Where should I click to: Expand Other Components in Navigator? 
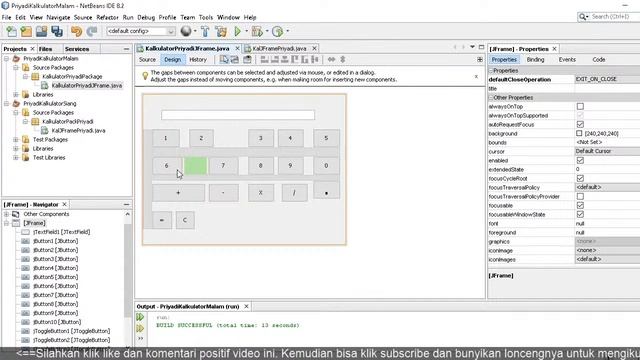[x=7, y=214]
